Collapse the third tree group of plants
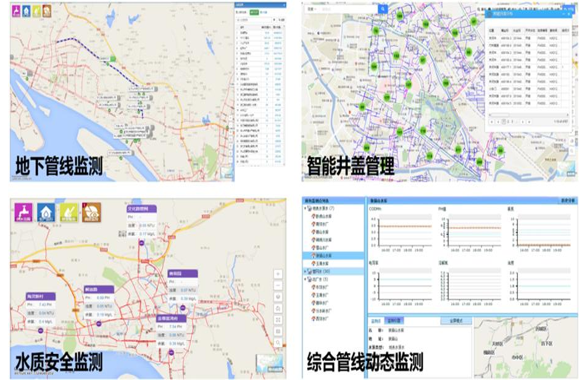Viewport: 584px width, 387px height. point(305,279)
